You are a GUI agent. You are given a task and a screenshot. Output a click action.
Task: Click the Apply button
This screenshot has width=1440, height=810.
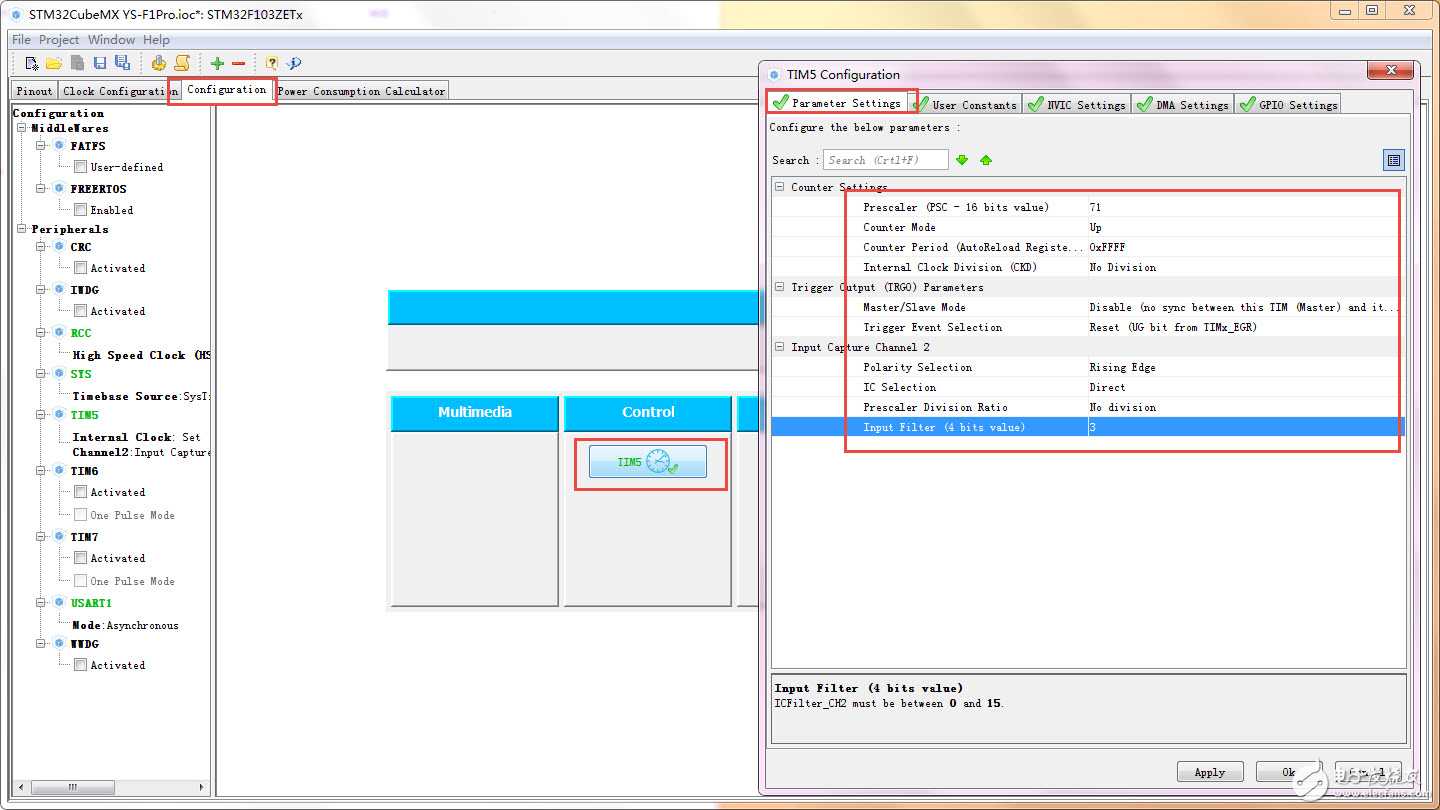(x=1210, y=772)
